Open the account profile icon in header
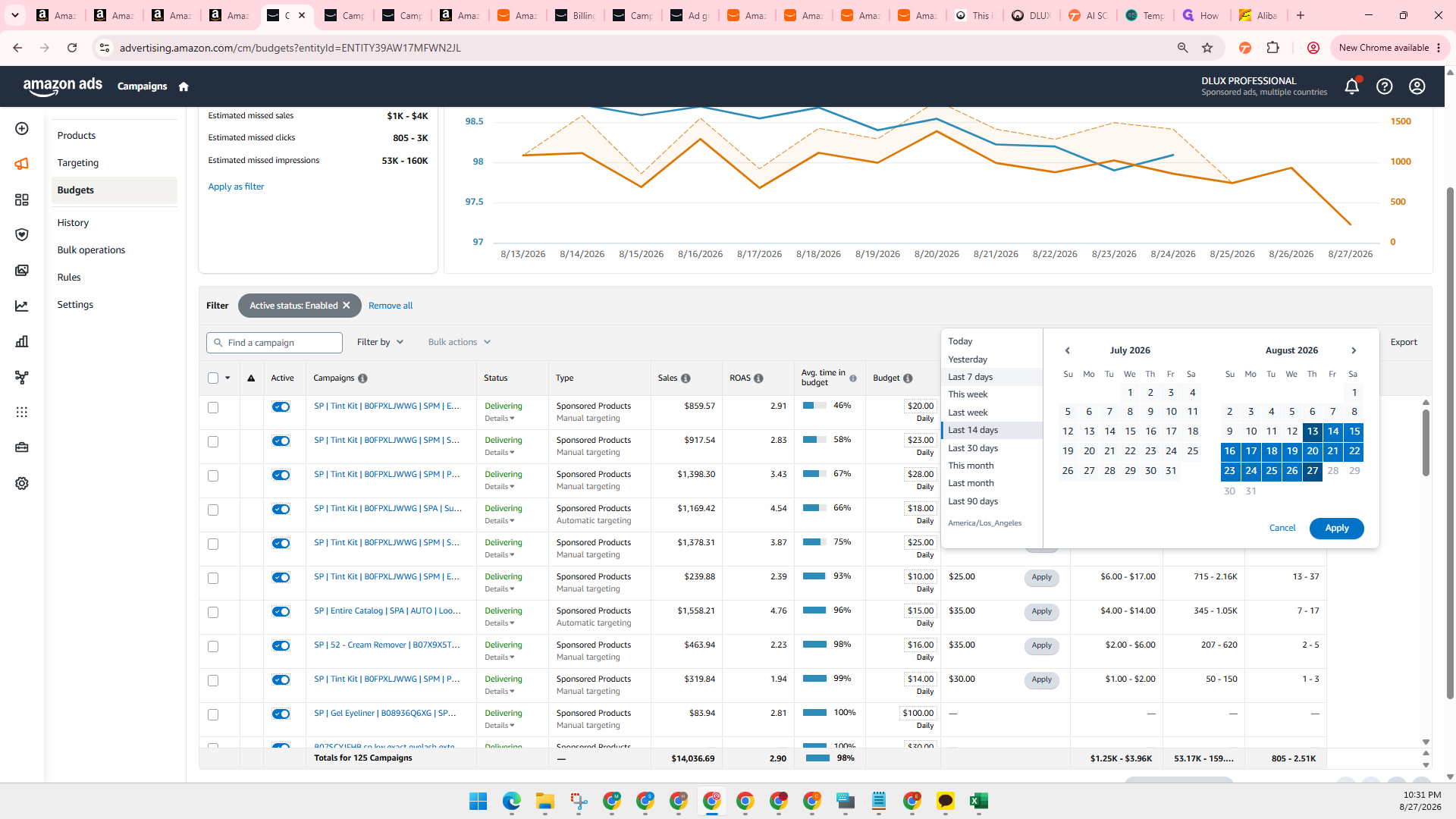This screenshot has height=819, width=1456. click(1417, 86)
